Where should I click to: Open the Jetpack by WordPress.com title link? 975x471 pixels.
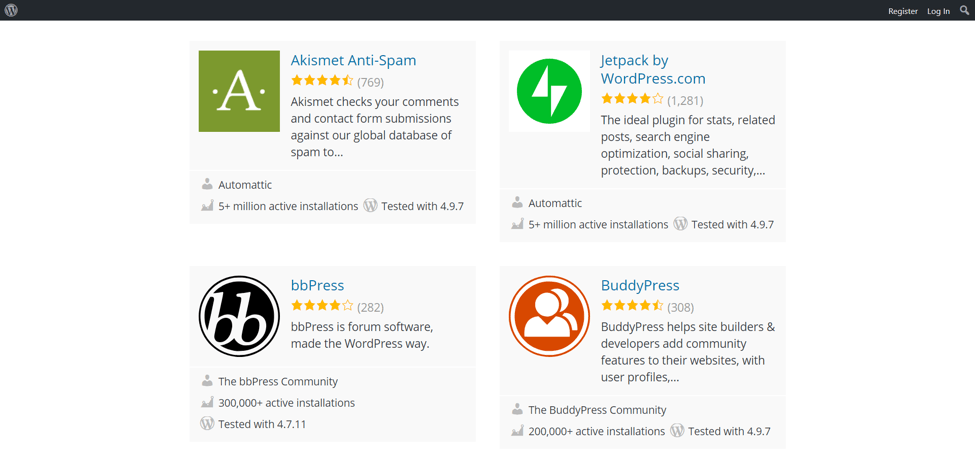point(652,69)
